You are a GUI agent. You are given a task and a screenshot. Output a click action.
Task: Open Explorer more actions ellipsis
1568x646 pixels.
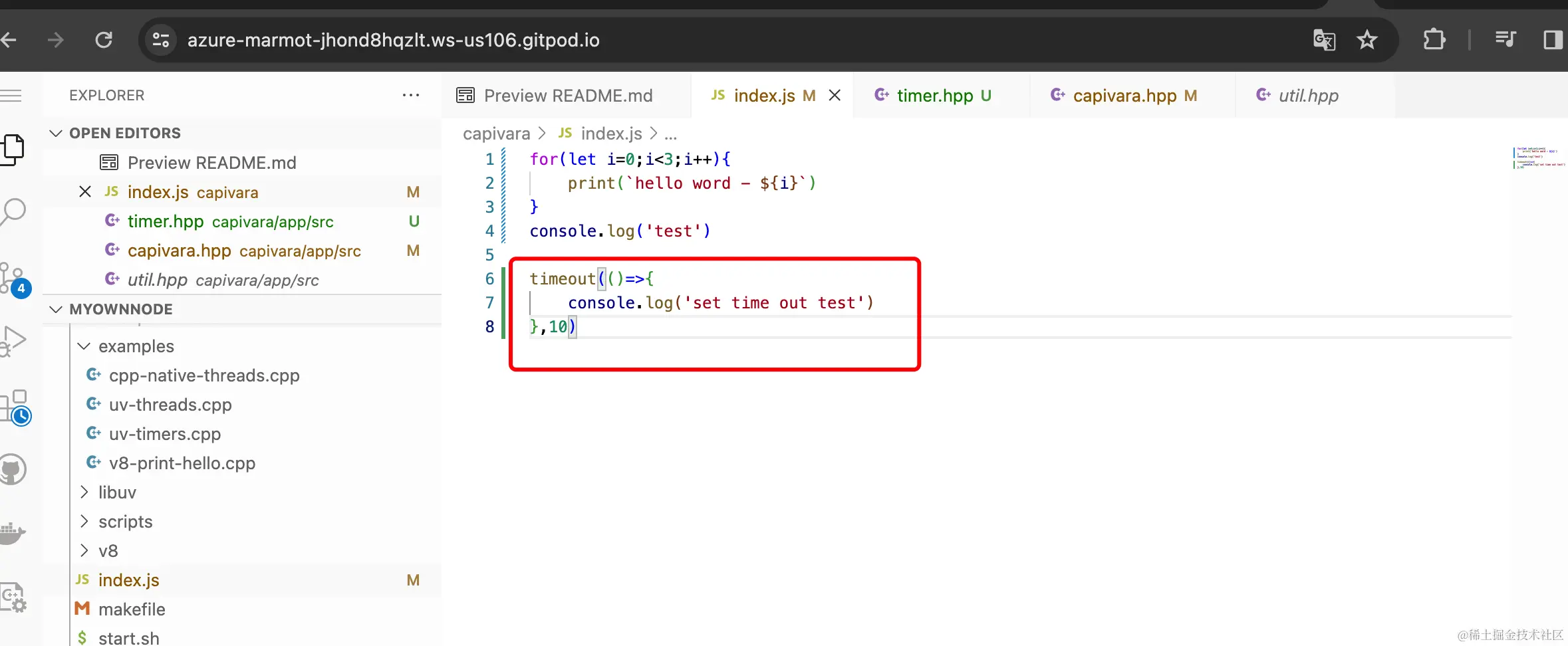pyautogui.click(x=411, y=95)
